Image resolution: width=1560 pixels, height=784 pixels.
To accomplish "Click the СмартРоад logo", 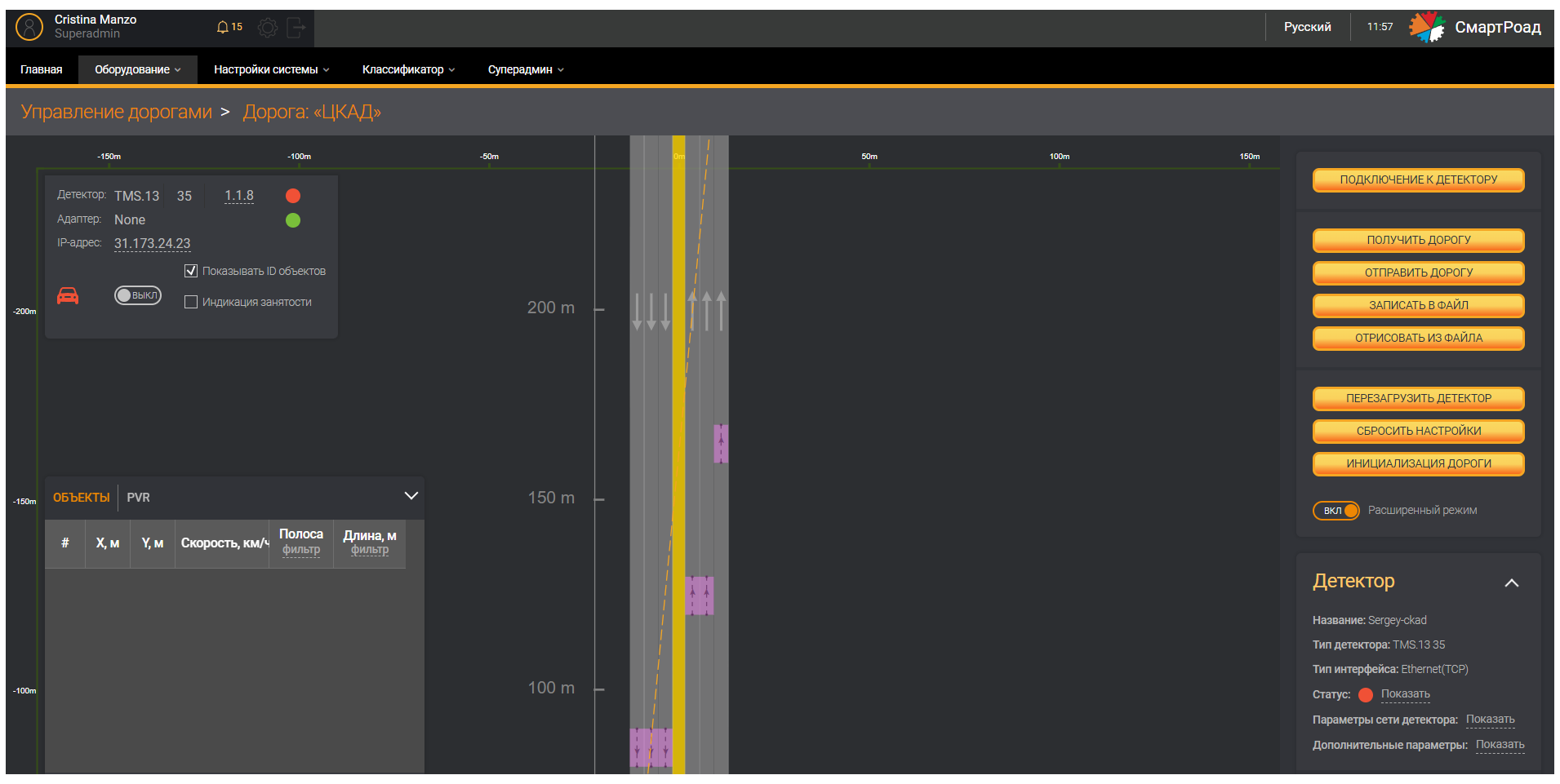I will [x=1475, y=27].
